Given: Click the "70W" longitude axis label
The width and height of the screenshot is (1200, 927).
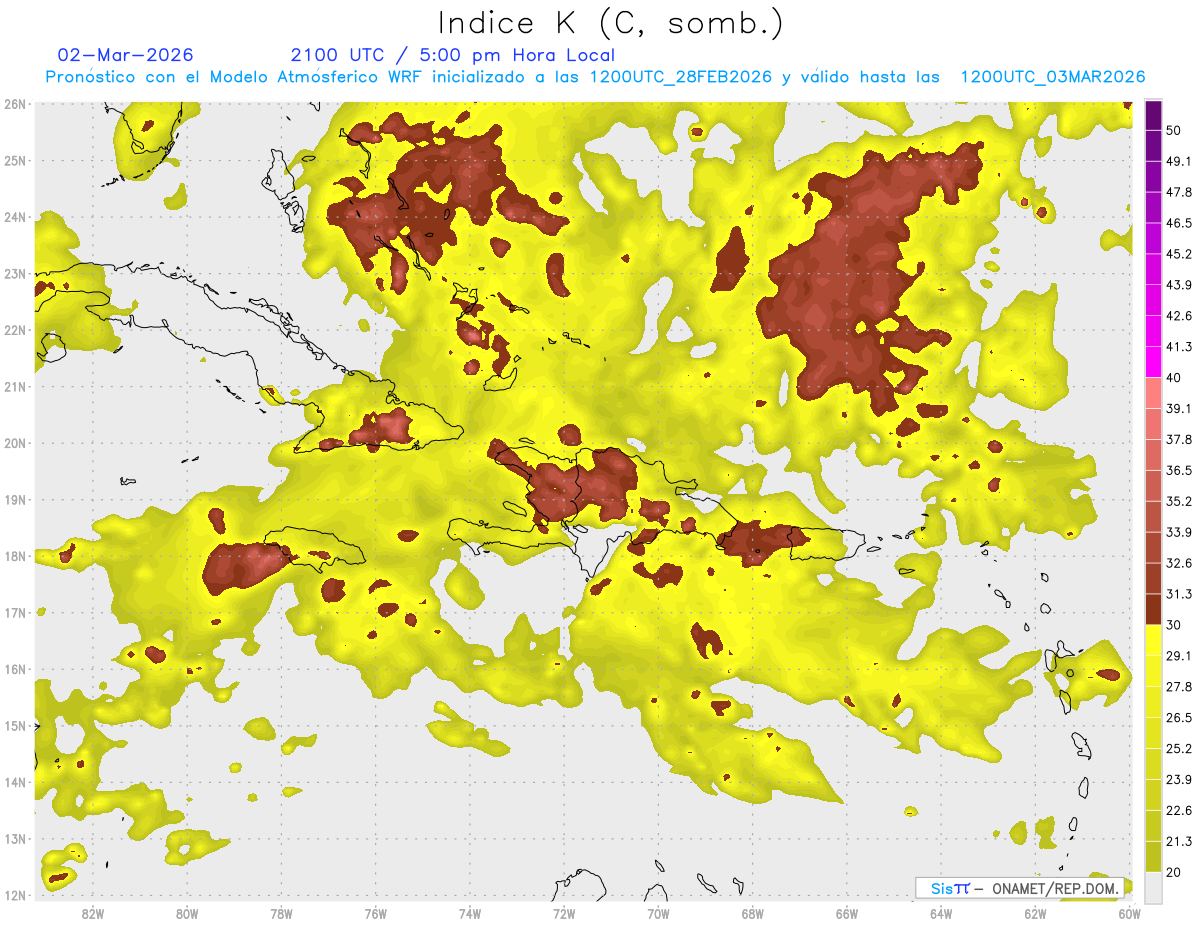Looking at the screenshot, I should click(x=658, y=914).
